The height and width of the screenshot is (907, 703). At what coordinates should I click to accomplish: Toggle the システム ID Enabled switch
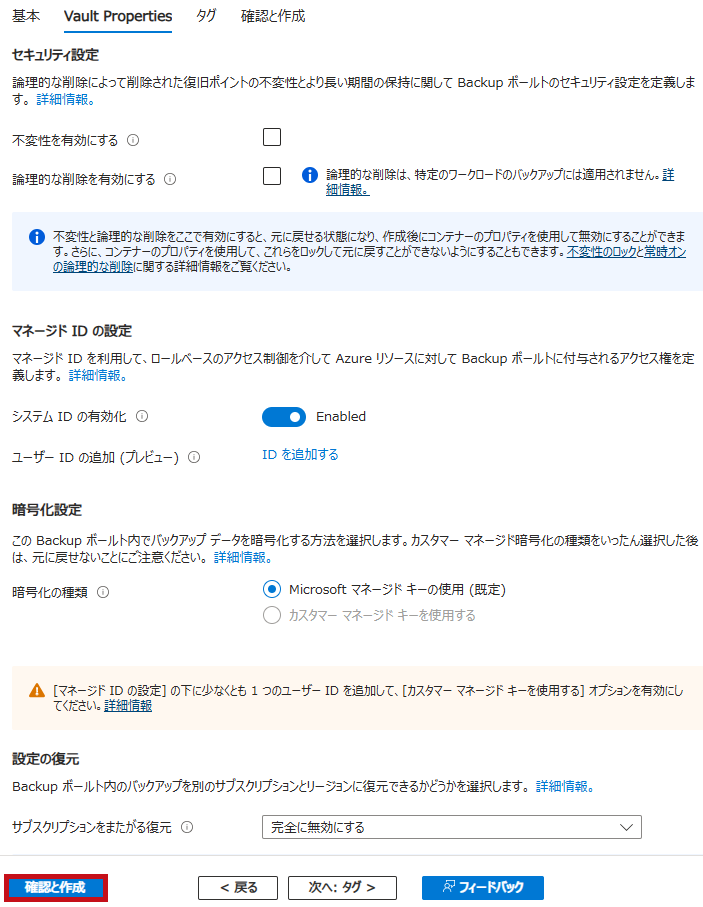pos(284,417)
